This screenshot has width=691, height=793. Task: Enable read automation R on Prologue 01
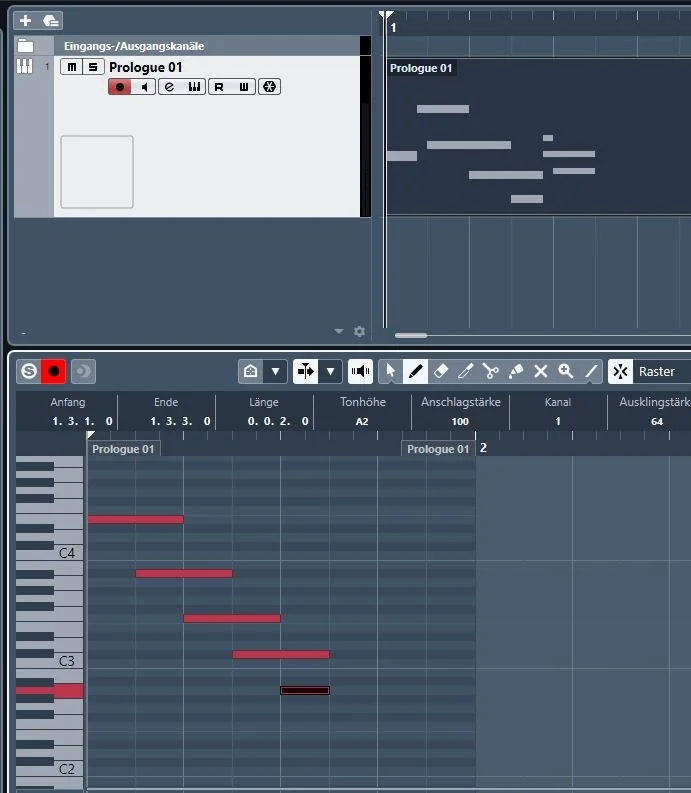[220, 87]
